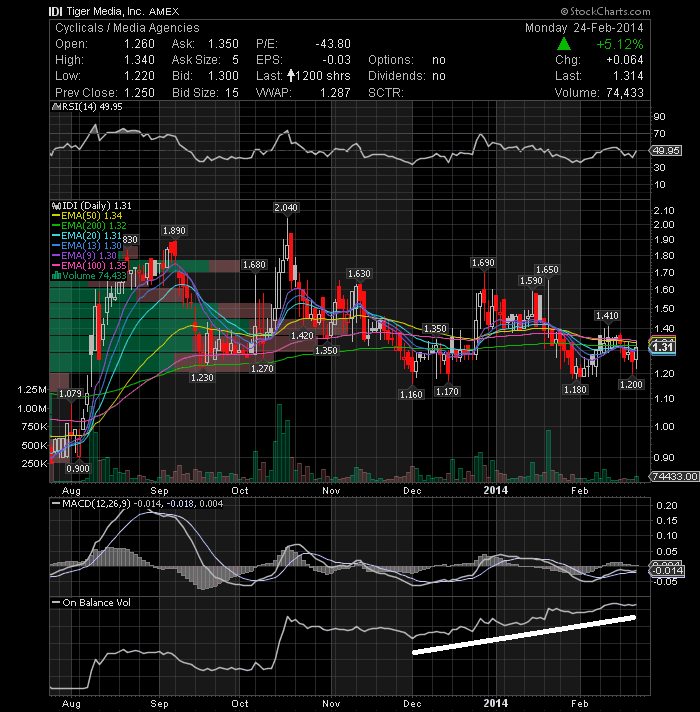700x712 pixels.
Task: Click the 1.170 price low label
Action: point(447,391)
